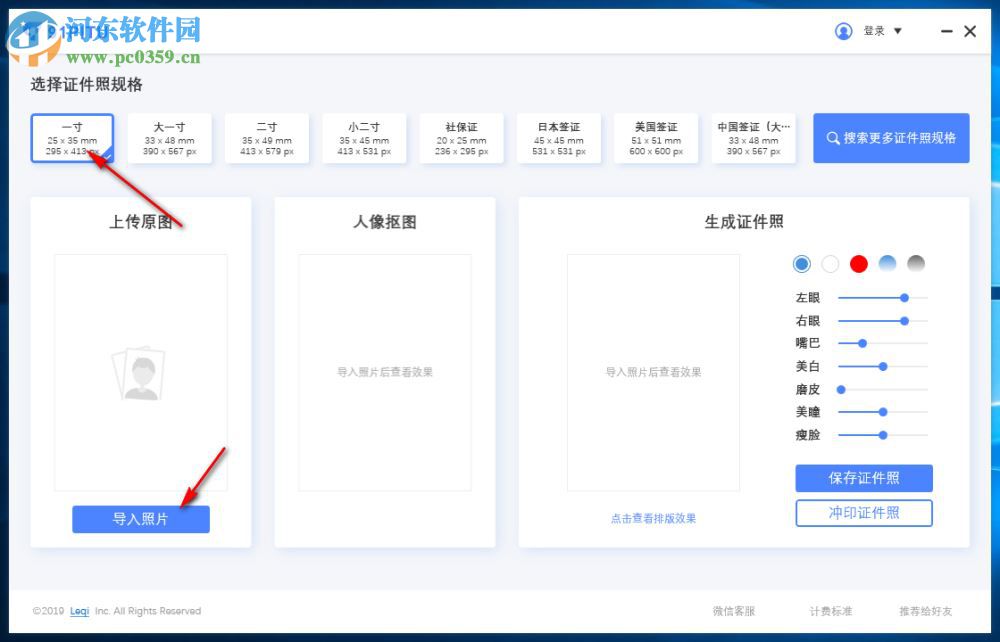Screen dimensions: 1000x642
Task: Select the 大一寸 photo spec
Action: (170, 138)
